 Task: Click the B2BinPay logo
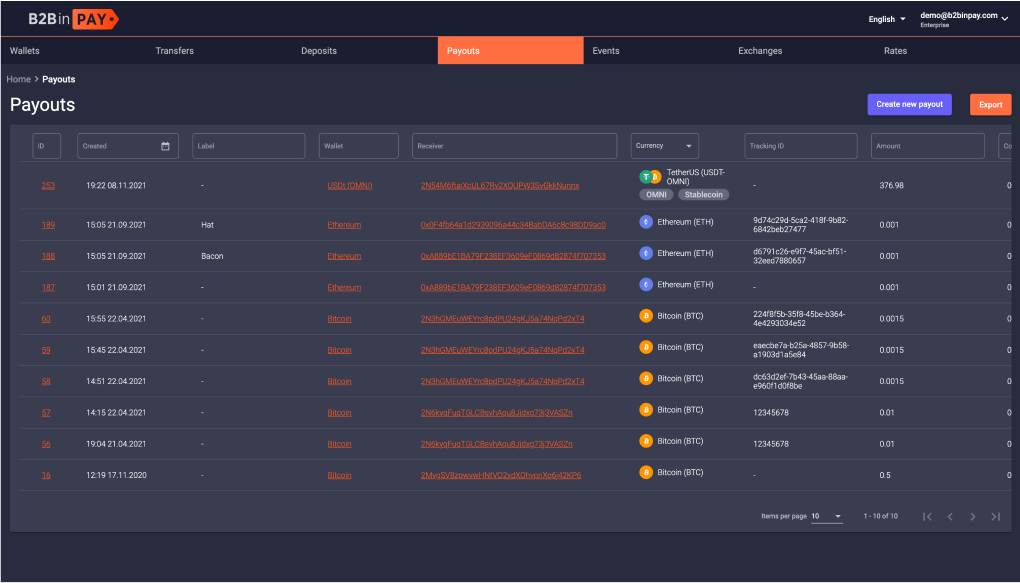click(x=73, y=19)
